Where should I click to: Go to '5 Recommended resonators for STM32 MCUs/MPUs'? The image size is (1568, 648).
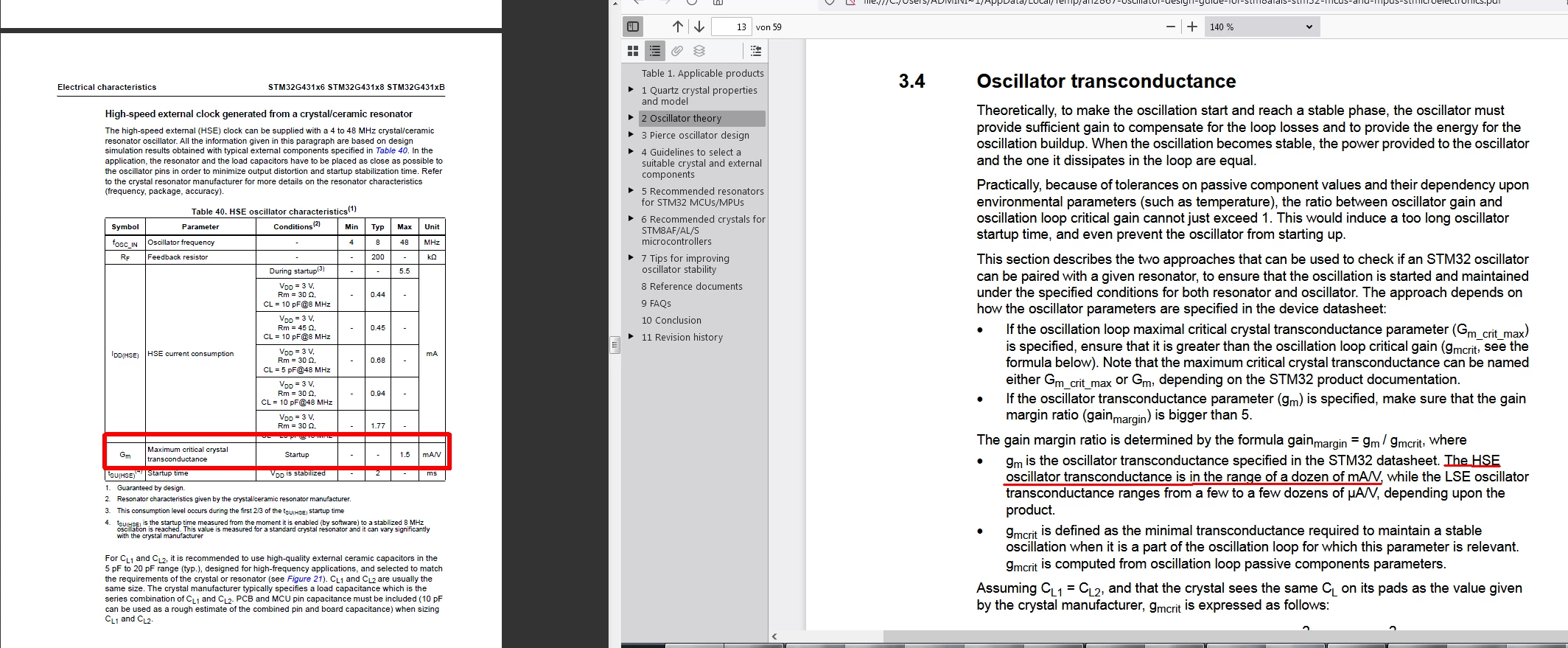[x=702, y=197]
